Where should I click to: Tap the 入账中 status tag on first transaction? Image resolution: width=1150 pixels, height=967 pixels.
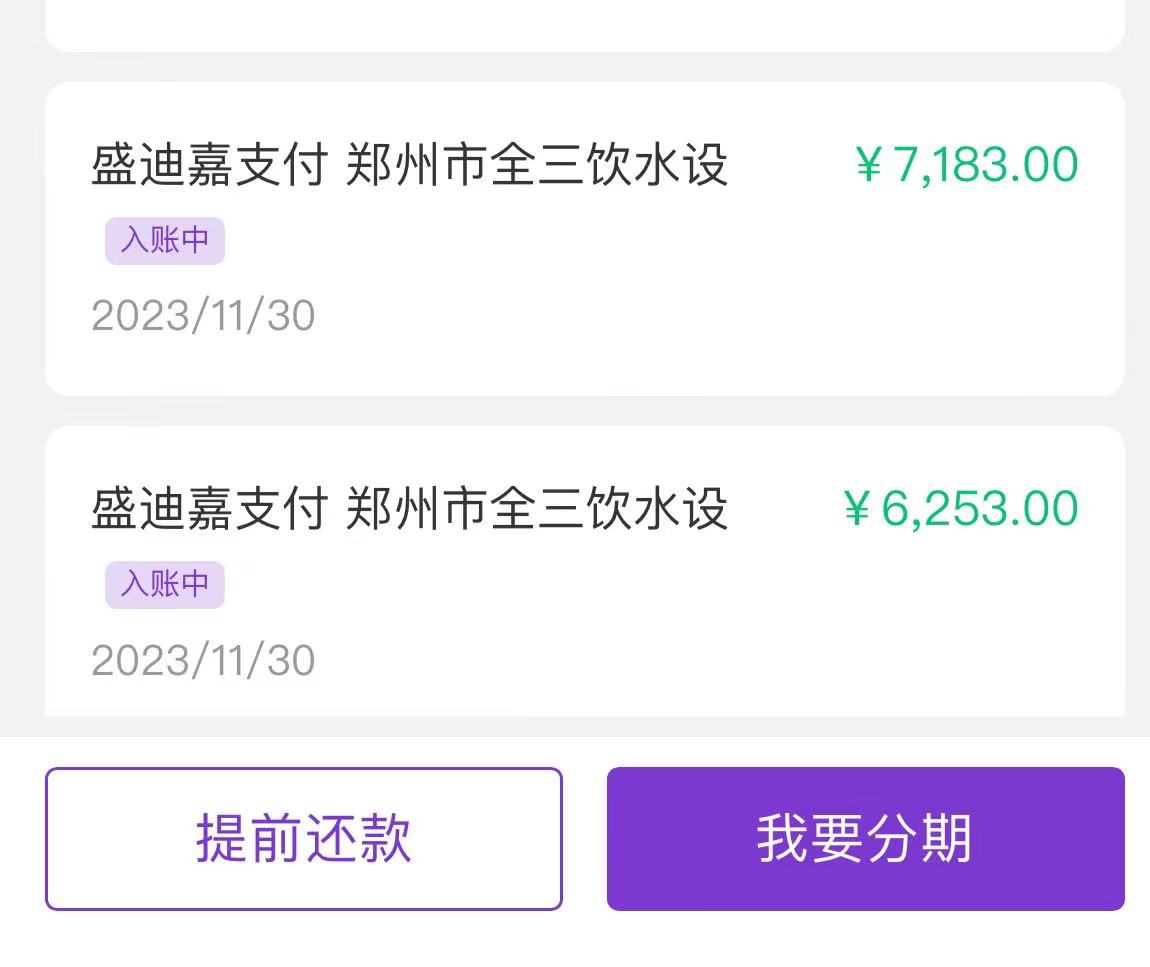(164, 241)
